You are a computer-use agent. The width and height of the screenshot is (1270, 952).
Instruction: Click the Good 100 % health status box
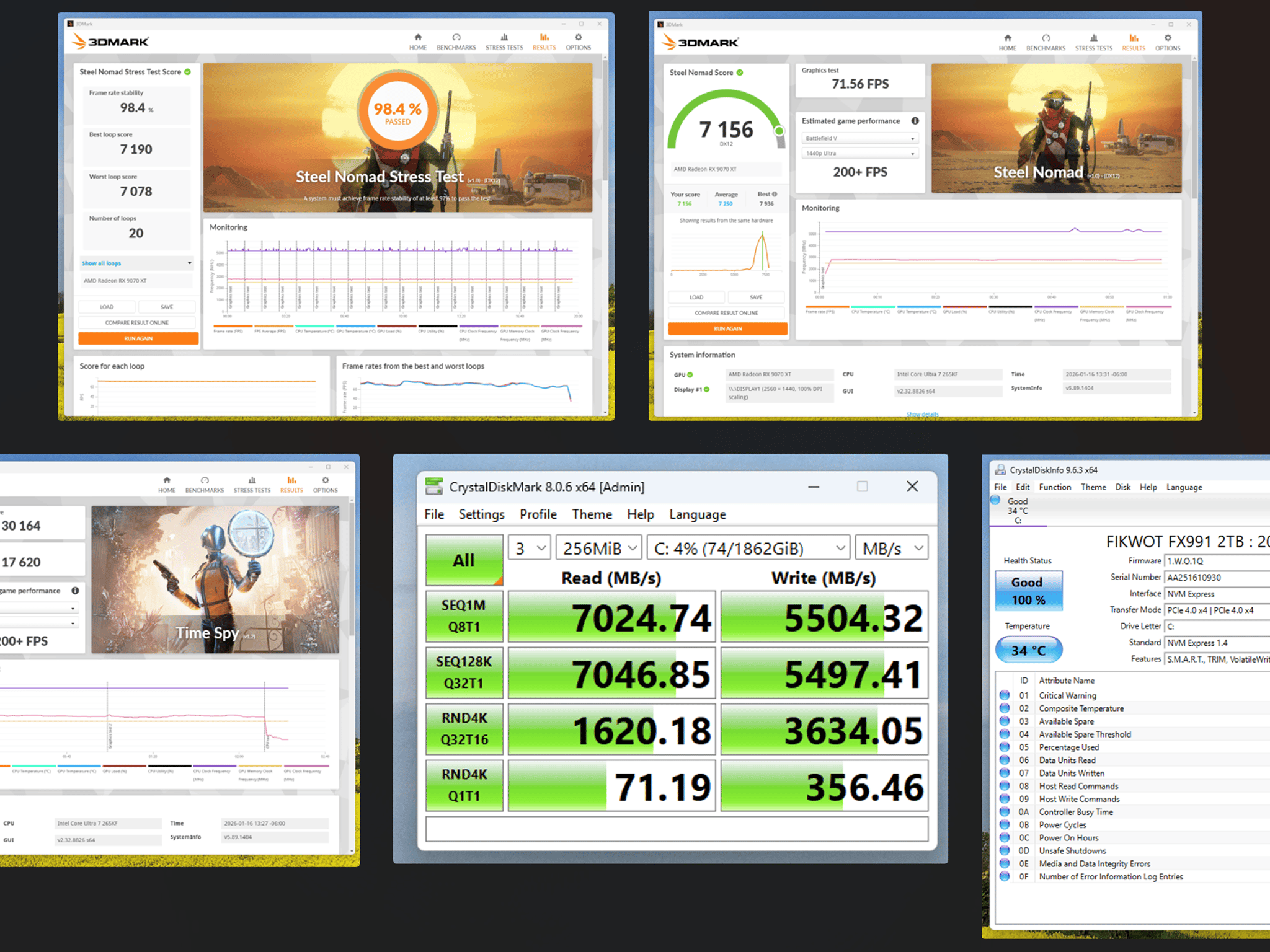tap(1028, 591)
